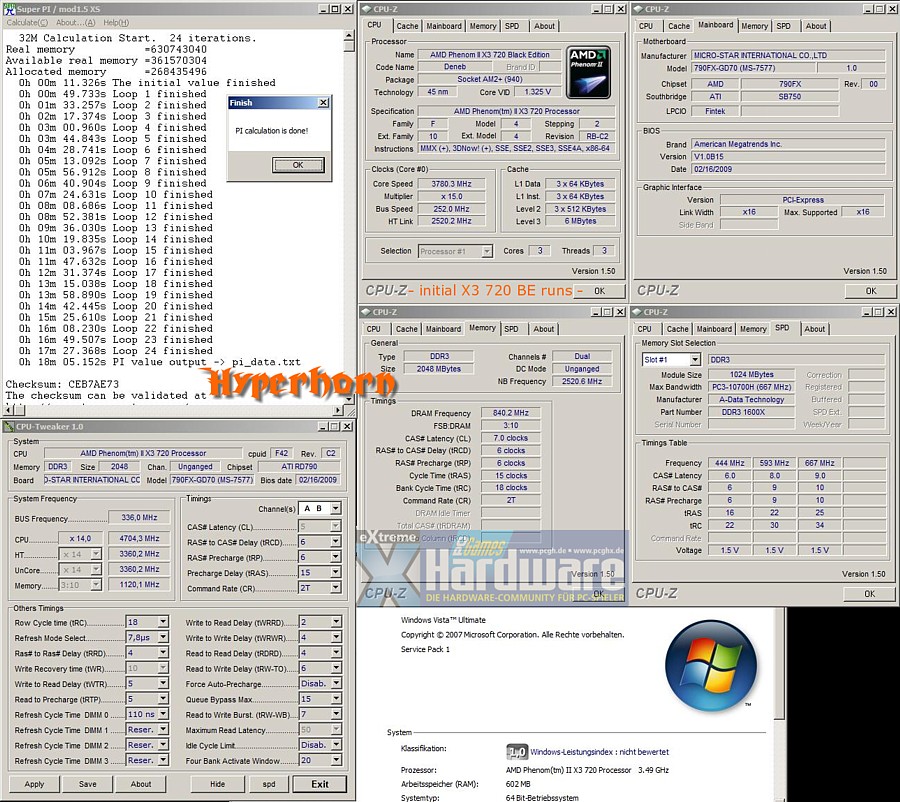
Task: Click the CPU multiplier x 14,0 field
Action: pos(80,538)
